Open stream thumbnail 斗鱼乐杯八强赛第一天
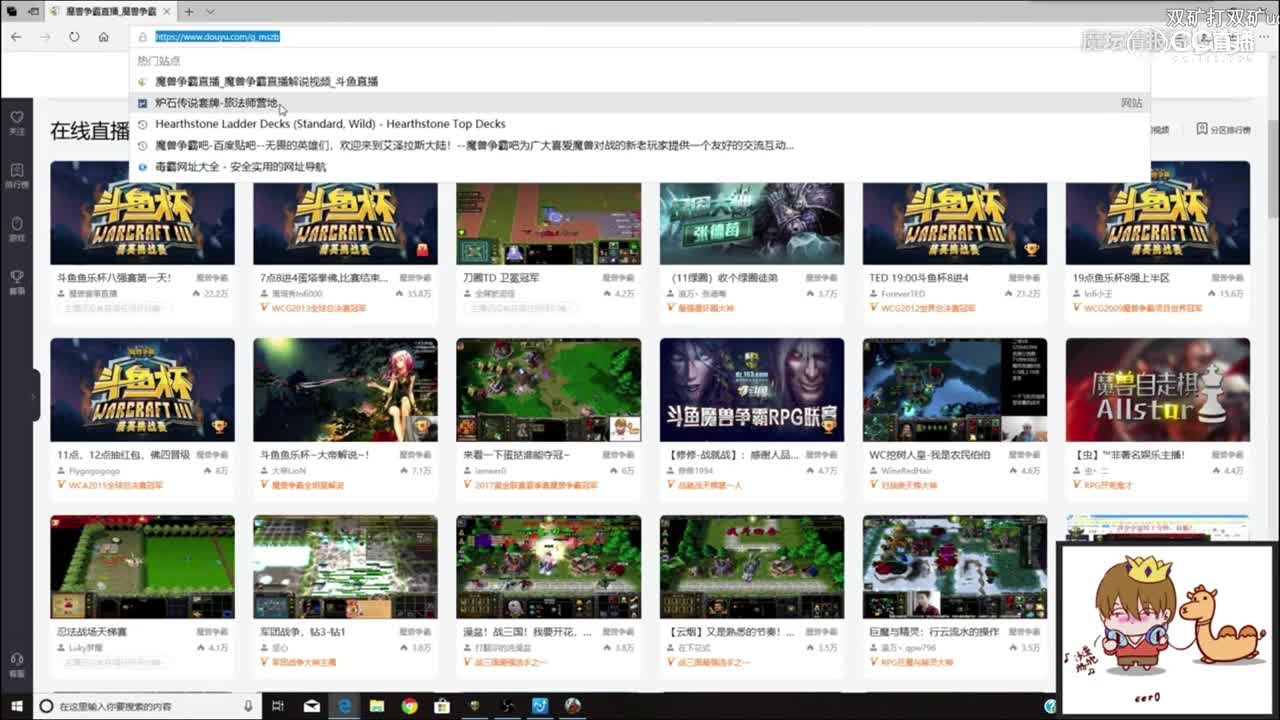Viewport: 1280px width, 720px height. [x=142, y=213]
